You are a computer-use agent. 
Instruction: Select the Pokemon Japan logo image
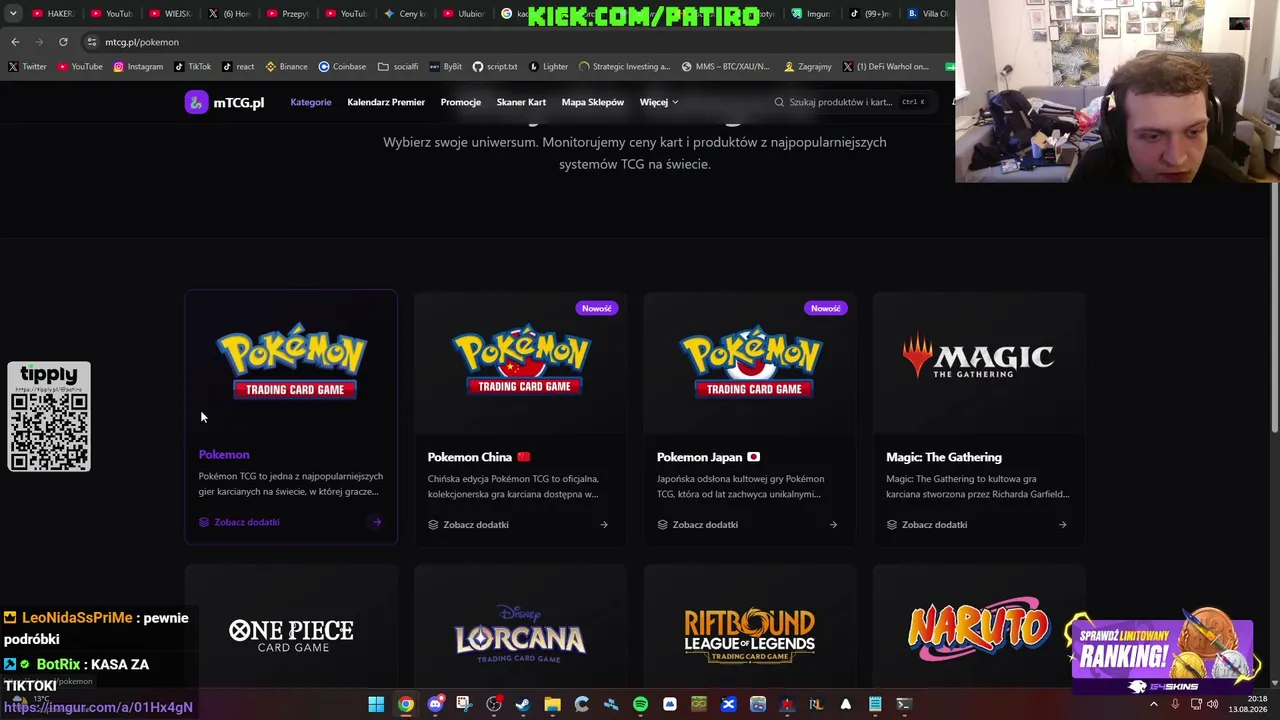750,360
